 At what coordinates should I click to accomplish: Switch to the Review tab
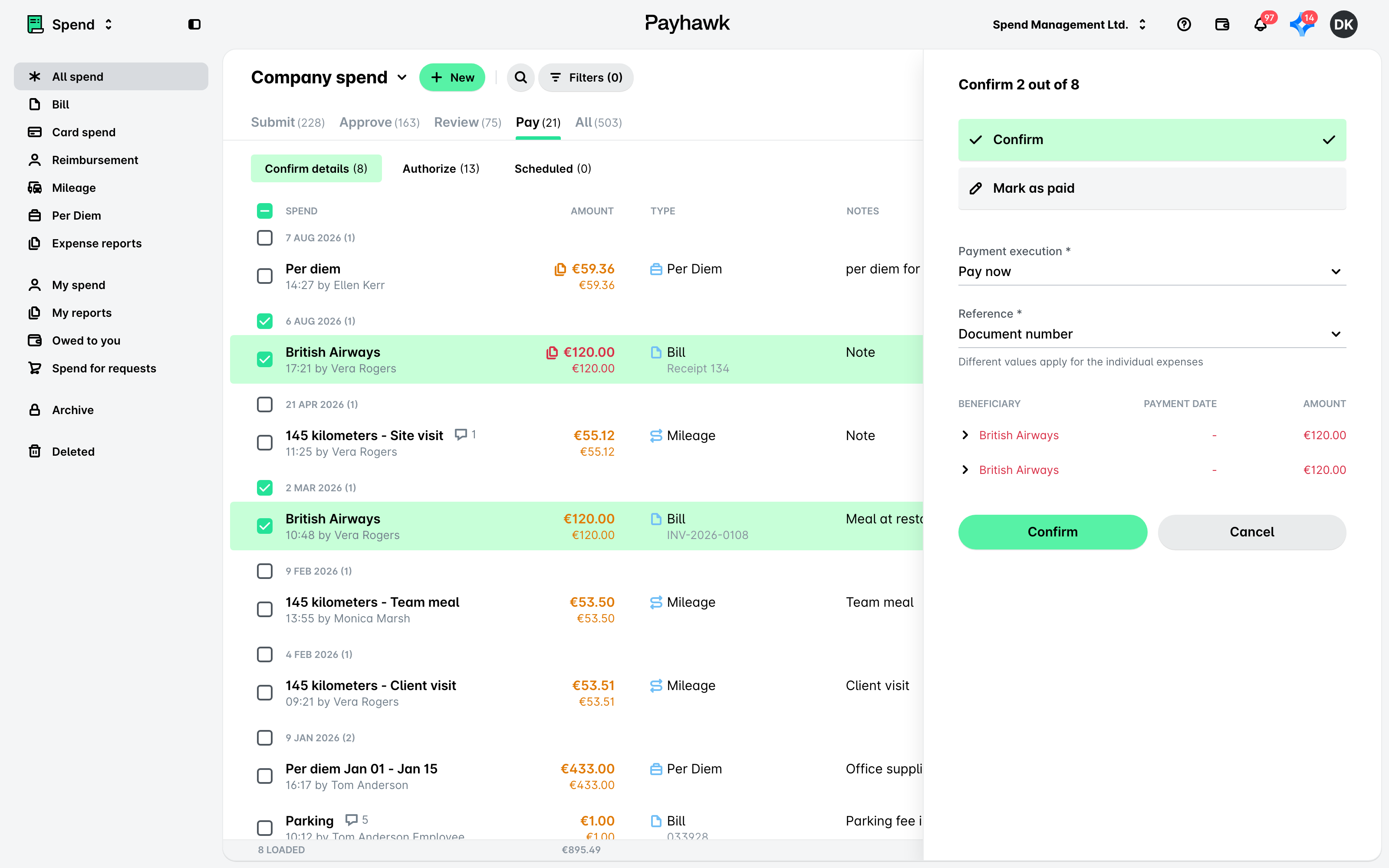pos(467,122)
